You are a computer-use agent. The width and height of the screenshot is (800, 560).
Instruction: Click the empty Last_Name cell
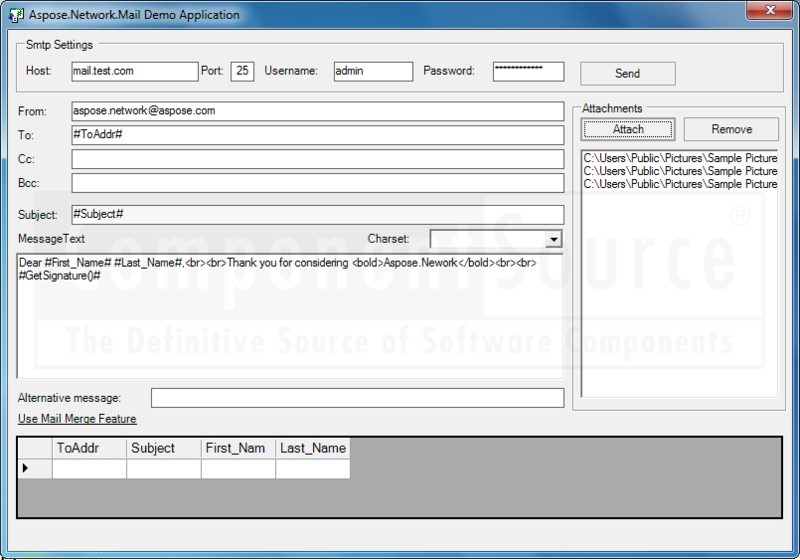click(x=313, y=469)
